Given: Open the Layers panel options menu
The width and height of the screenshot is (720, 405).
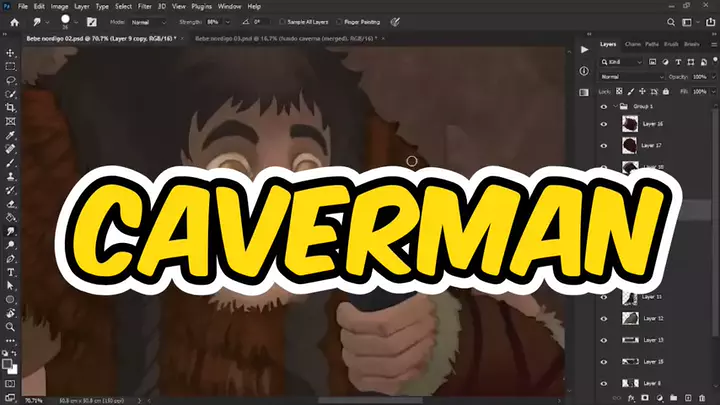Looking at the screenshot, I should tap(712, 45).
